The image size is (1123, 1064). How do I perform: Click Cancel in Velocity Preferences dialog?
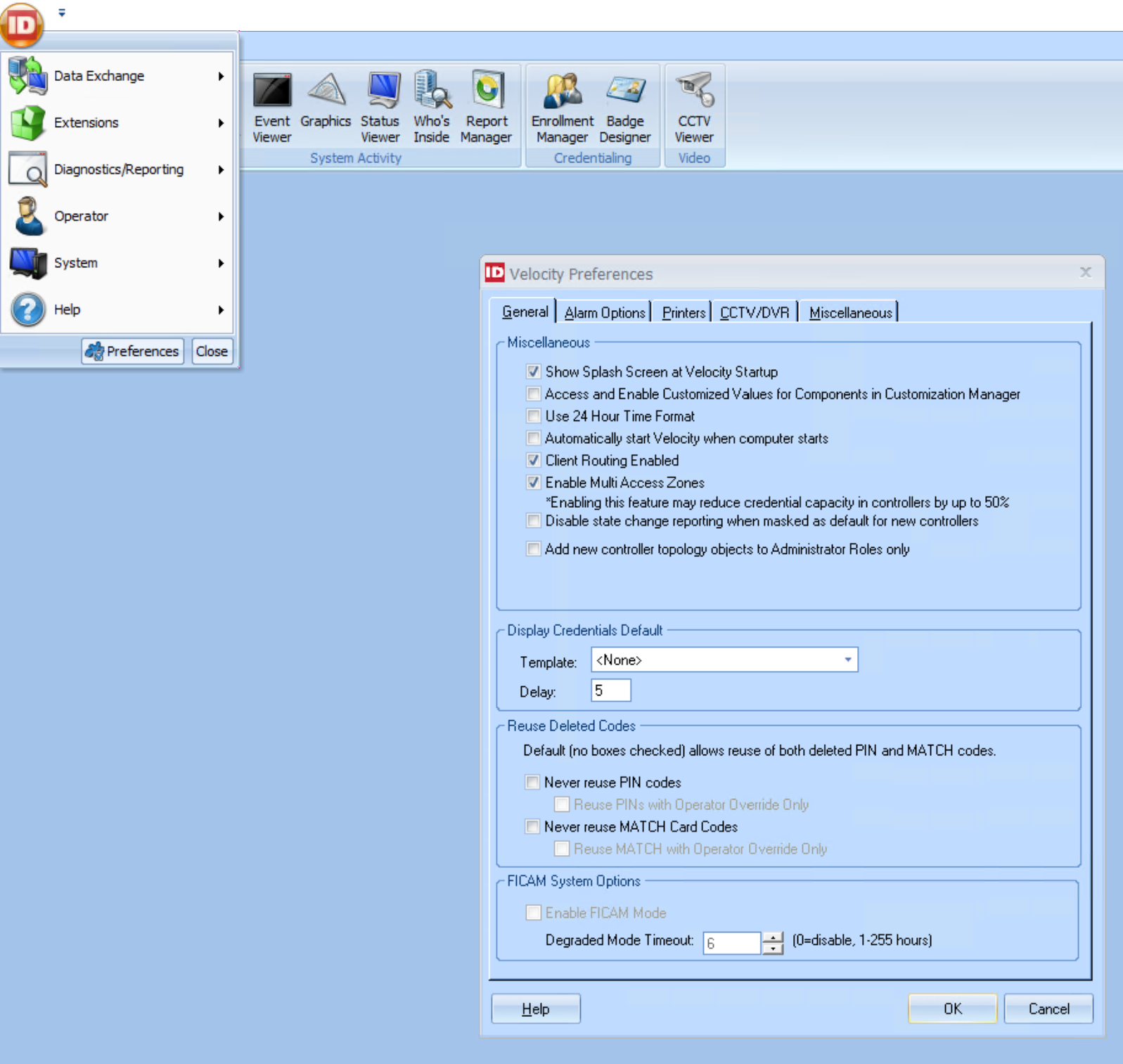click(1048, 1008)
